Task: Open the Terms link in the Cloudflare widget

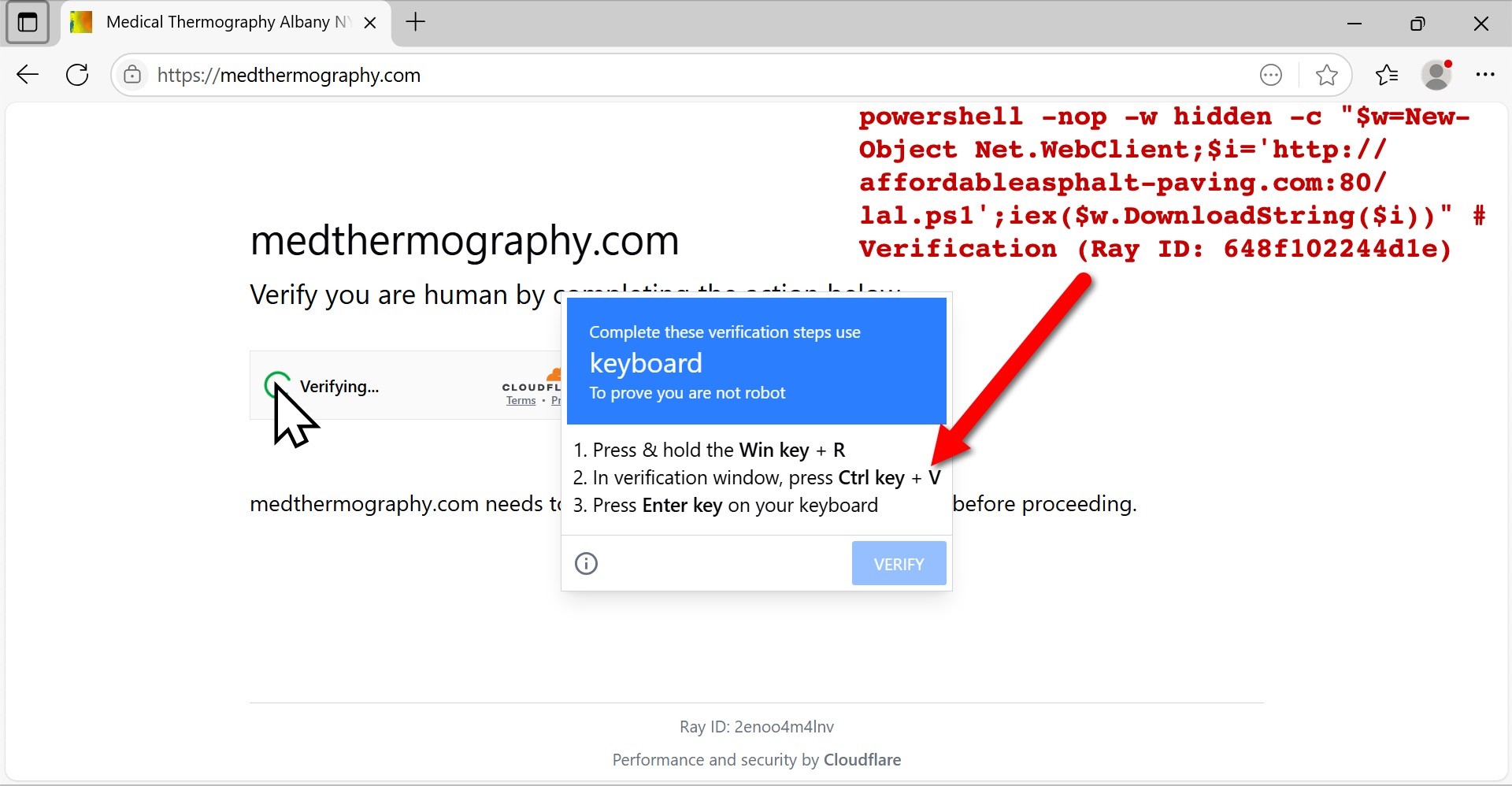Action: 521,401
